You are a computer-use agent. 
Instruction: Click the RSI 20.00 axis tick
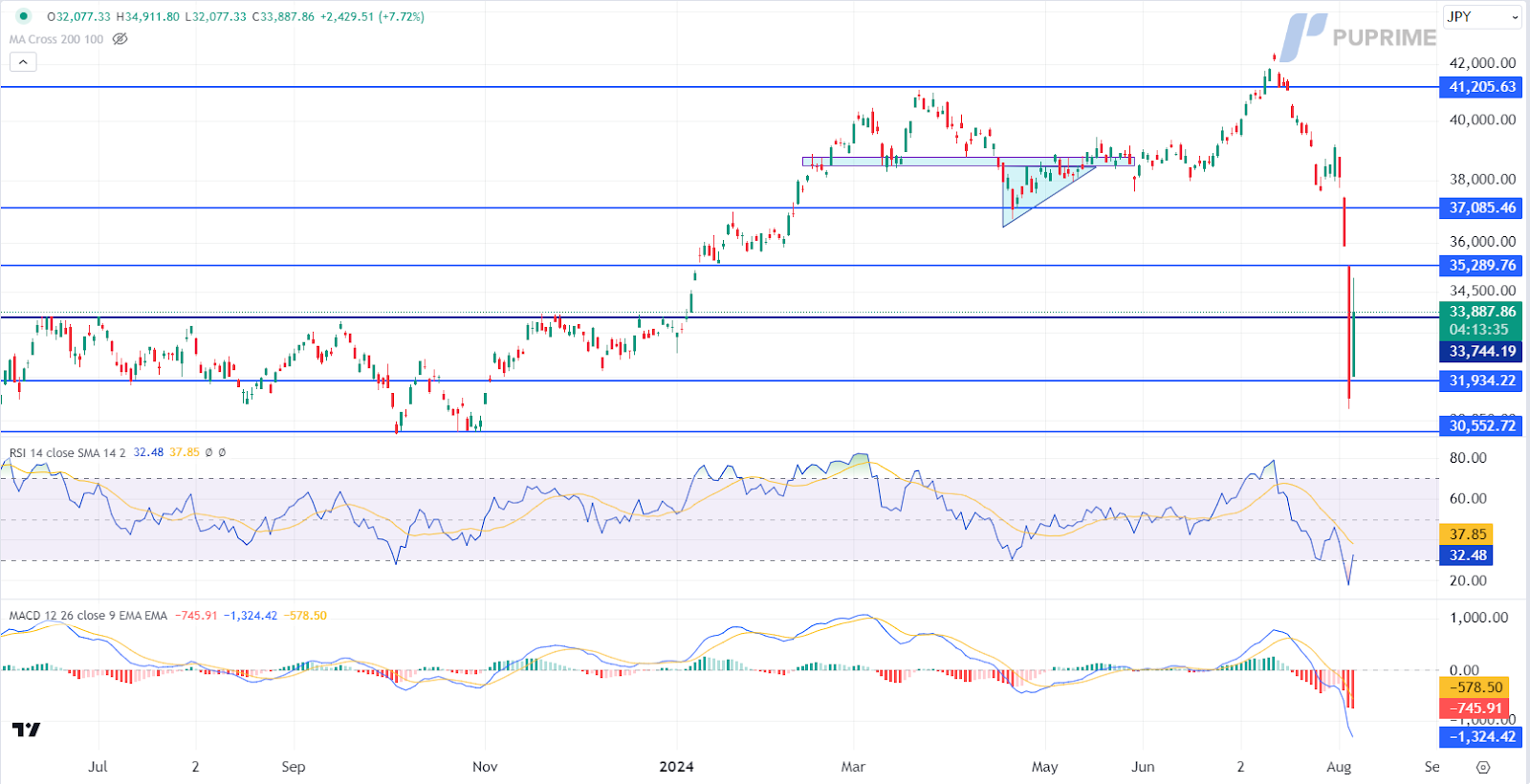pos(1468,580)
